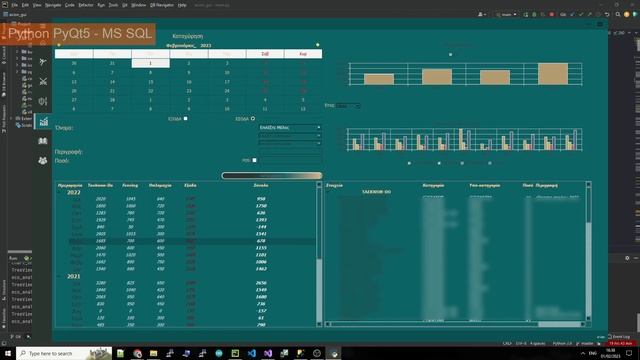Open Windows notification center

click(629, 353)
